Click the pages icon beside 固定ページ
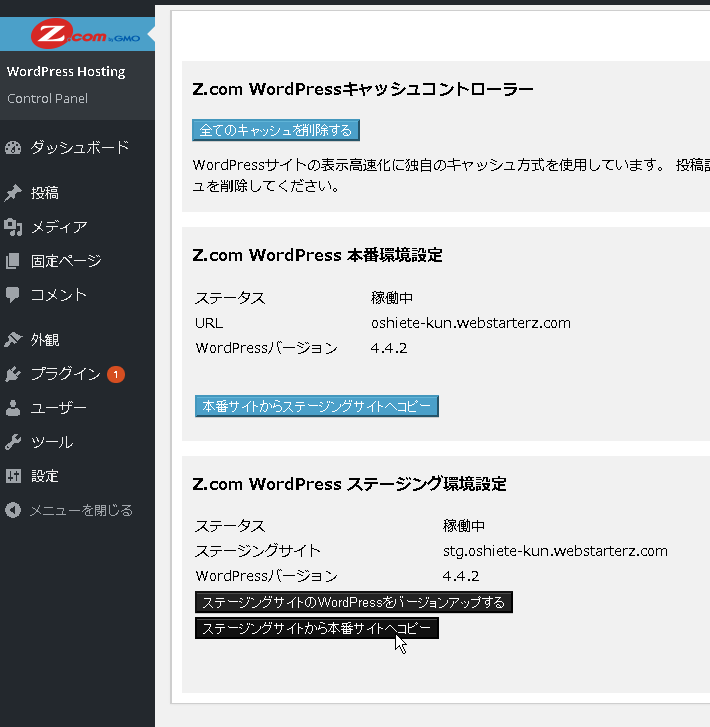710x727 pixels. coord(13,261)
